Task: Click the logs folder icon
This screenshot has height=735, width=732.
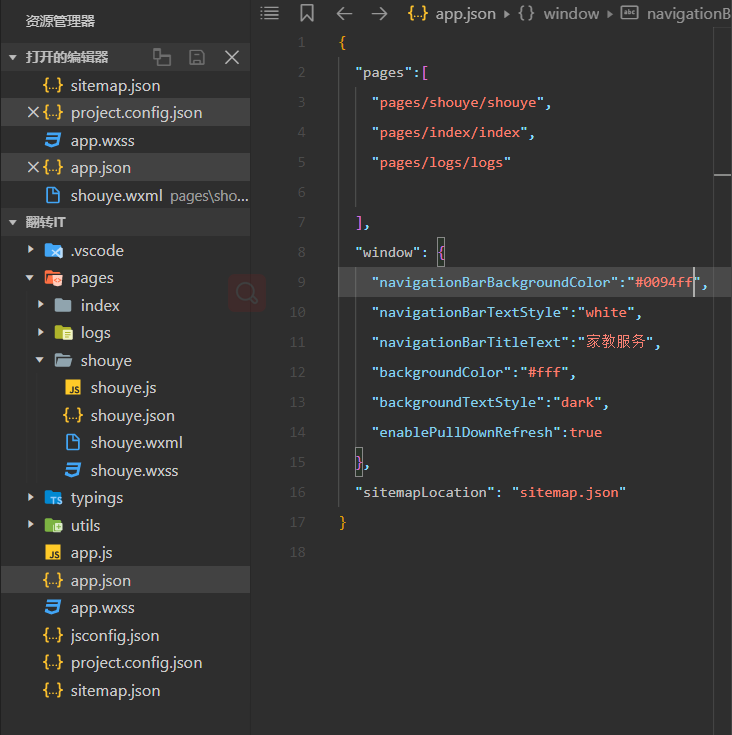Action: [63, 333]
